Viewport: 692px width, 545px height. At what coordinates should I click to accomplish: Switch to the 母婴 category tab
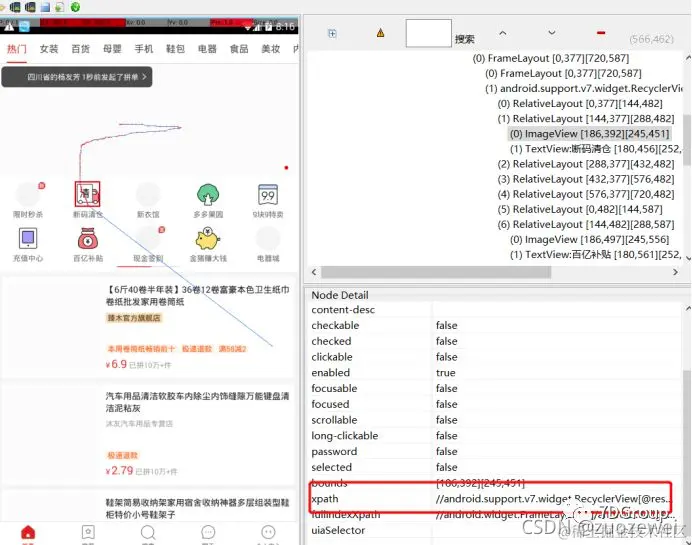point(112,49)
